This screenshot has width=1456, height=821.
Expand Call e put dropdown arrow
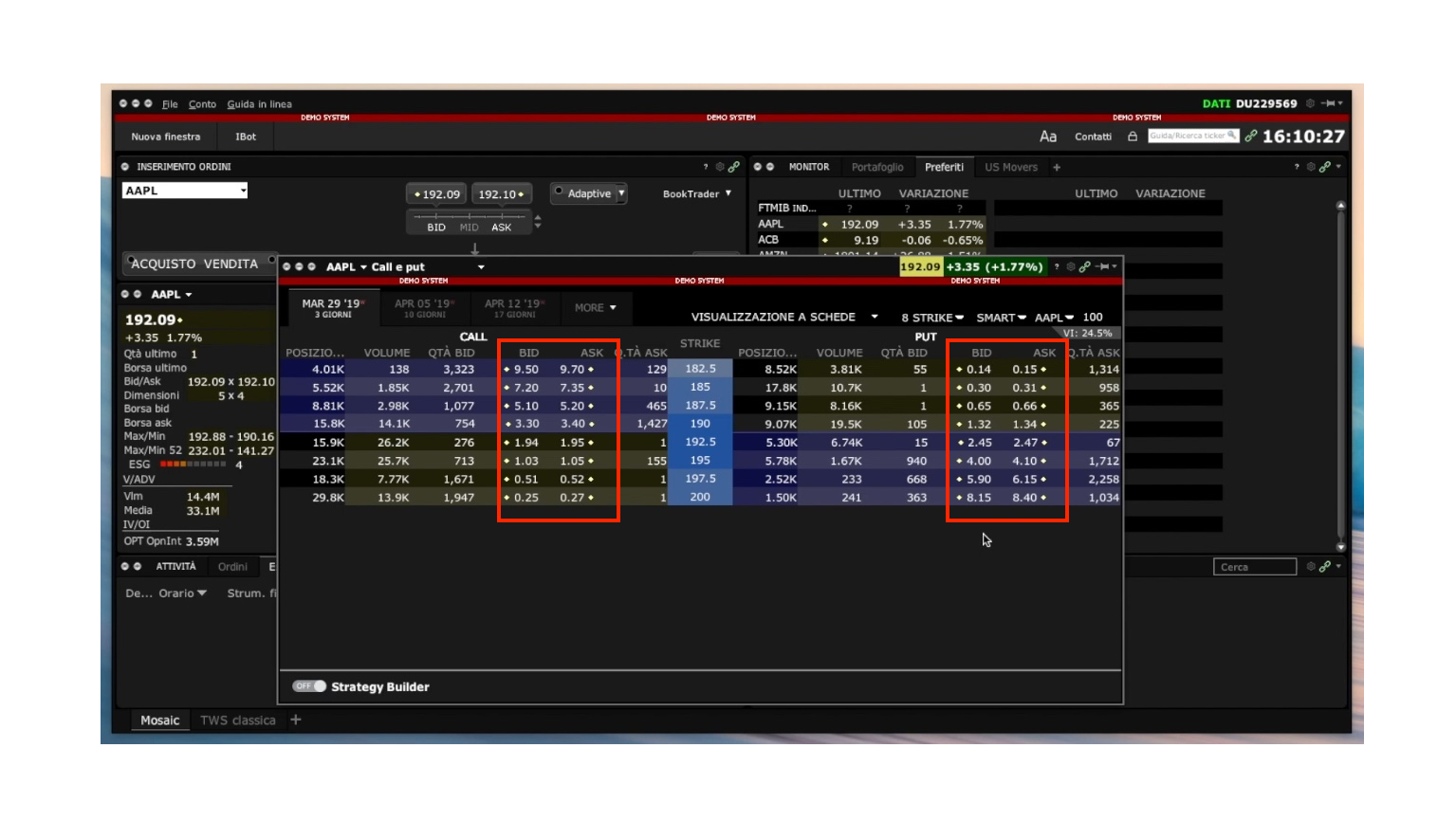481,267
